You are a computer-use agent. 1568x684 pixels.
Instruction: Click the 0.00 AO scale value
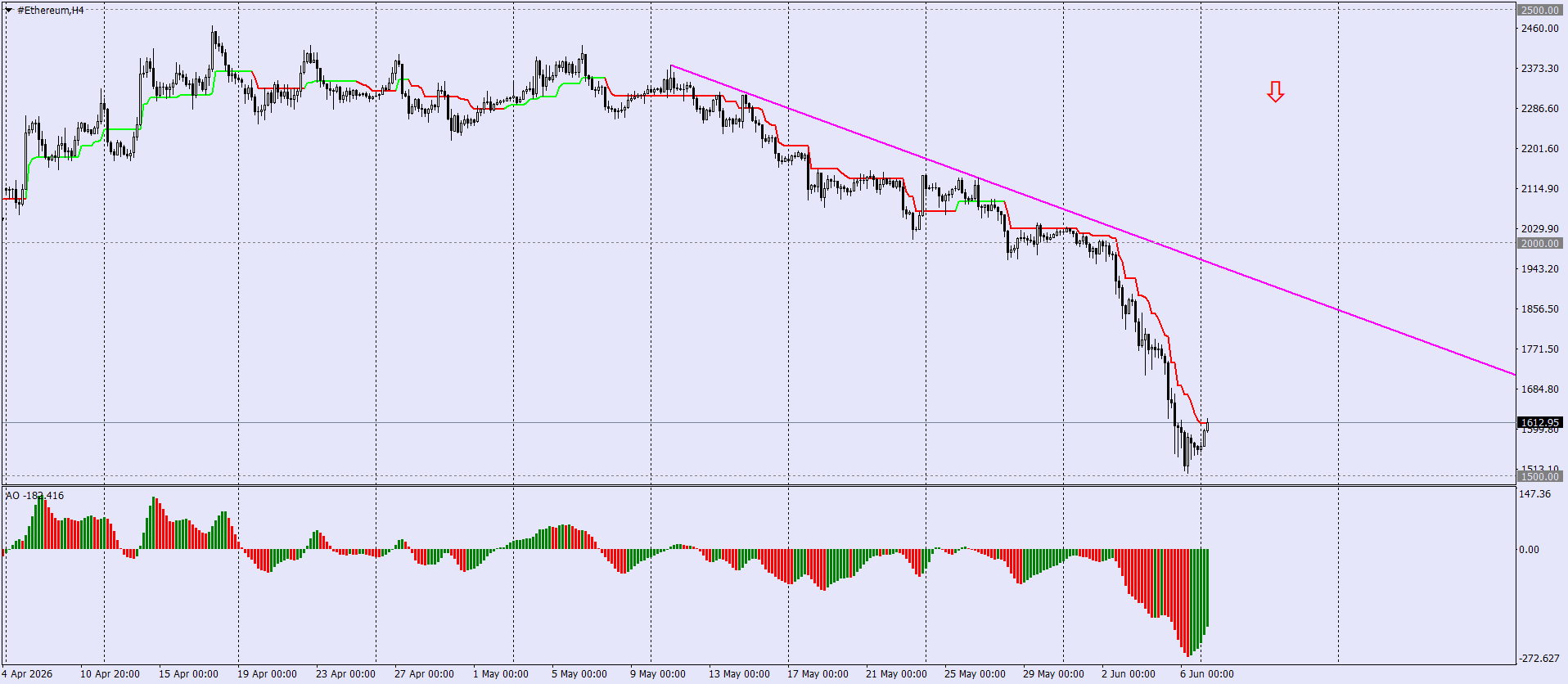point(1530,550)
